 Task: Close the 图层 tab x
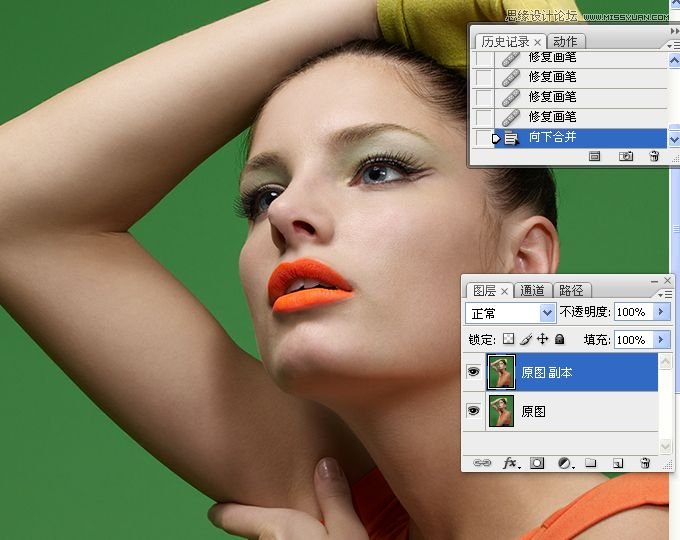504,291
